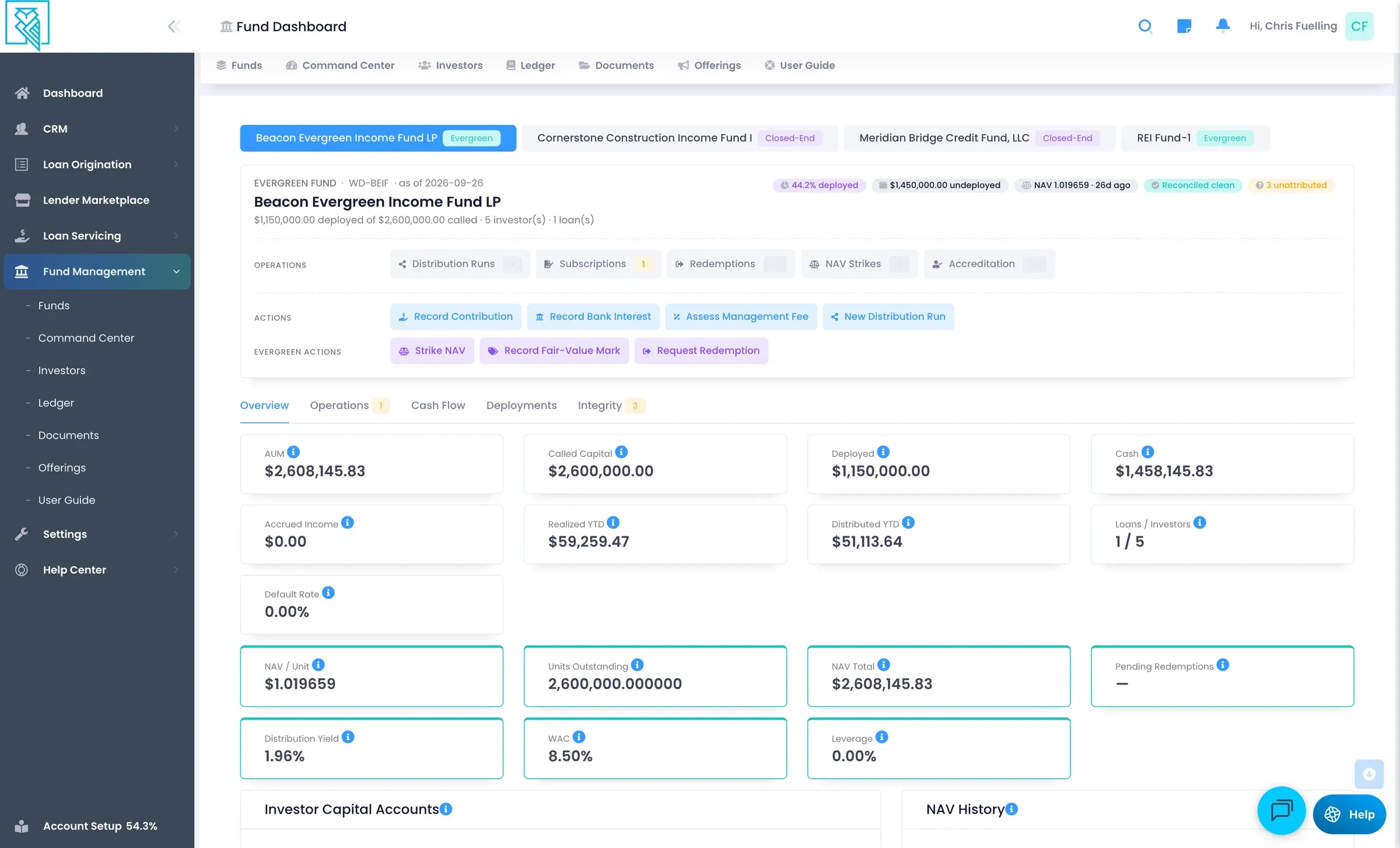Click the Help button

pyautogui.click(x=1349, y=815)
